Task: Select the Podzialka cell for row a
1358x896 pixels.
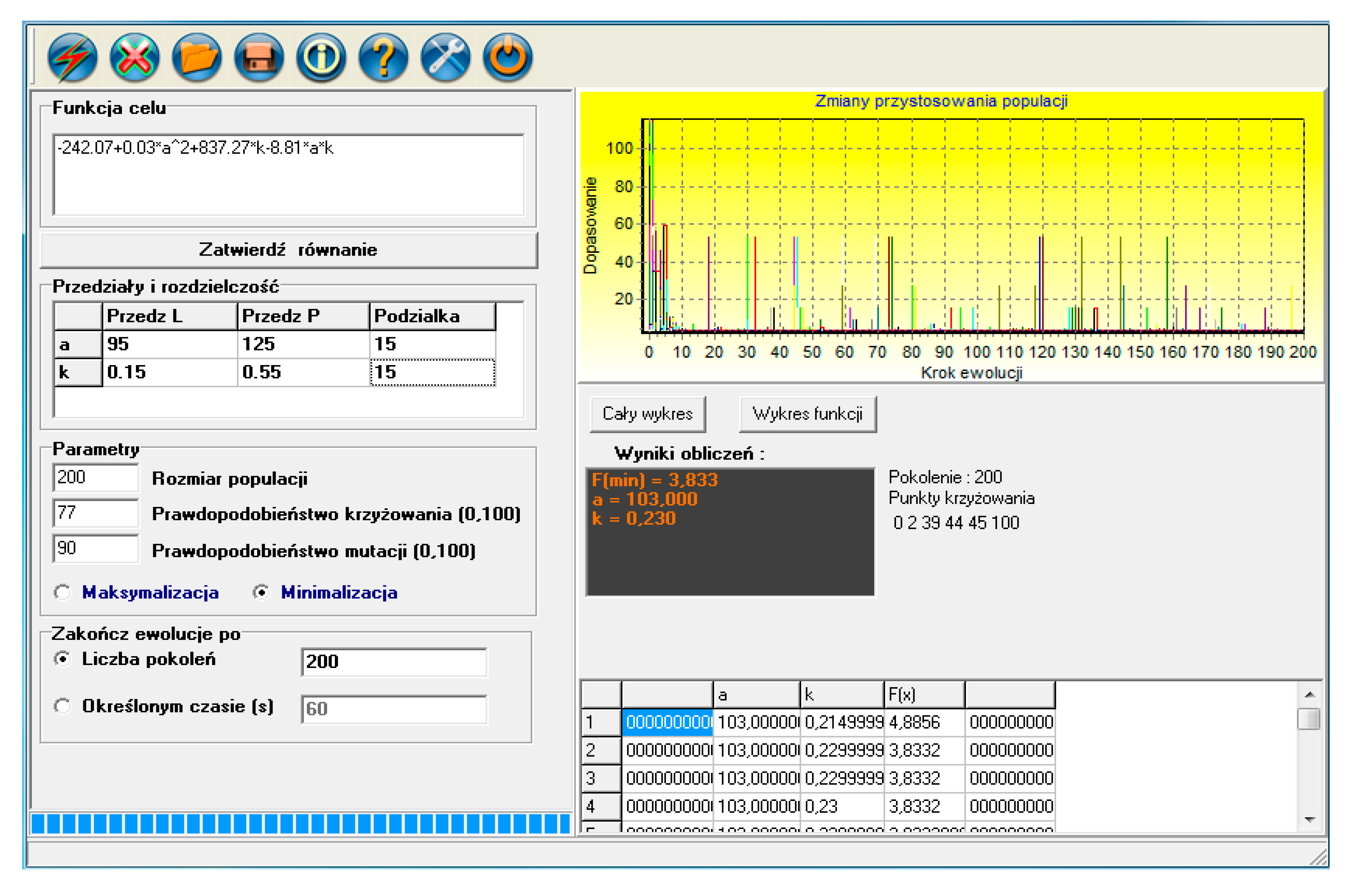Action: point(433,344)
